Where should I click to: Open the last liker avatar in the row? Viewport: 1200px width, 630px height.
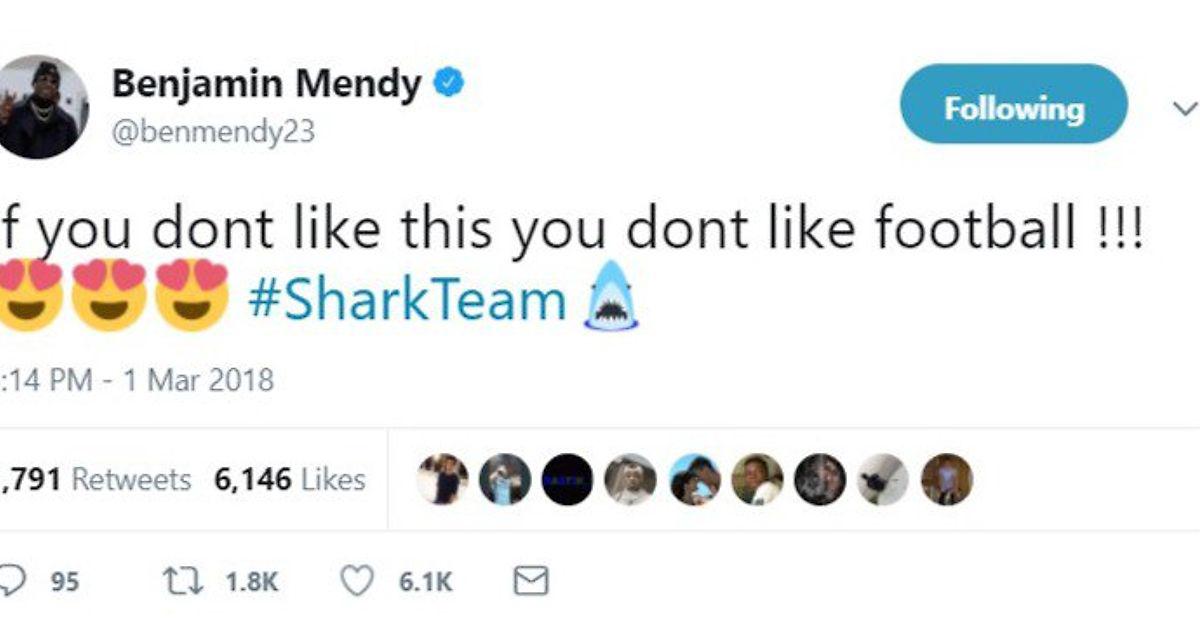point(946,479)
